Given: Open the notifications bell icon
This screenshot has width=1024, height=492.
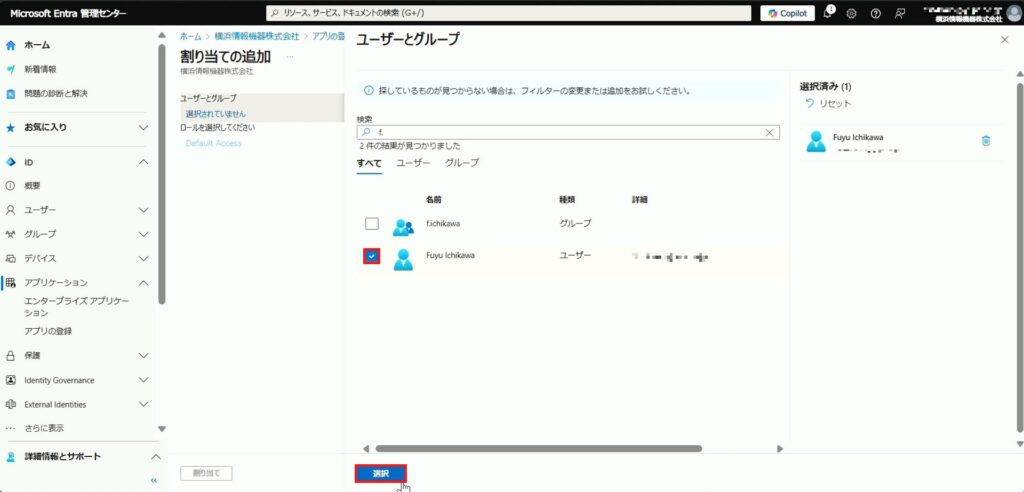Looking at the screenshot, I should click(828, 13).
